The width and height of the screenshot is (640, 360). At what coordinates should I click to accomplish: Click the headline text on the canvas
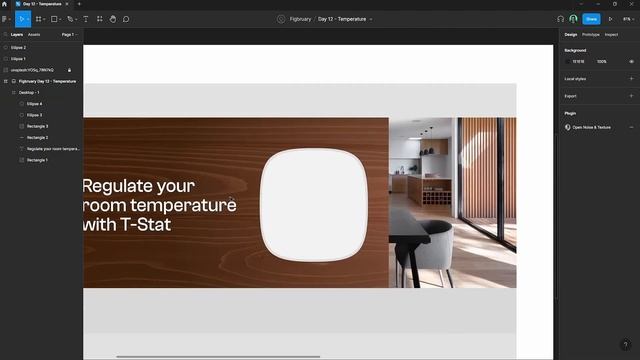point(160,205)
